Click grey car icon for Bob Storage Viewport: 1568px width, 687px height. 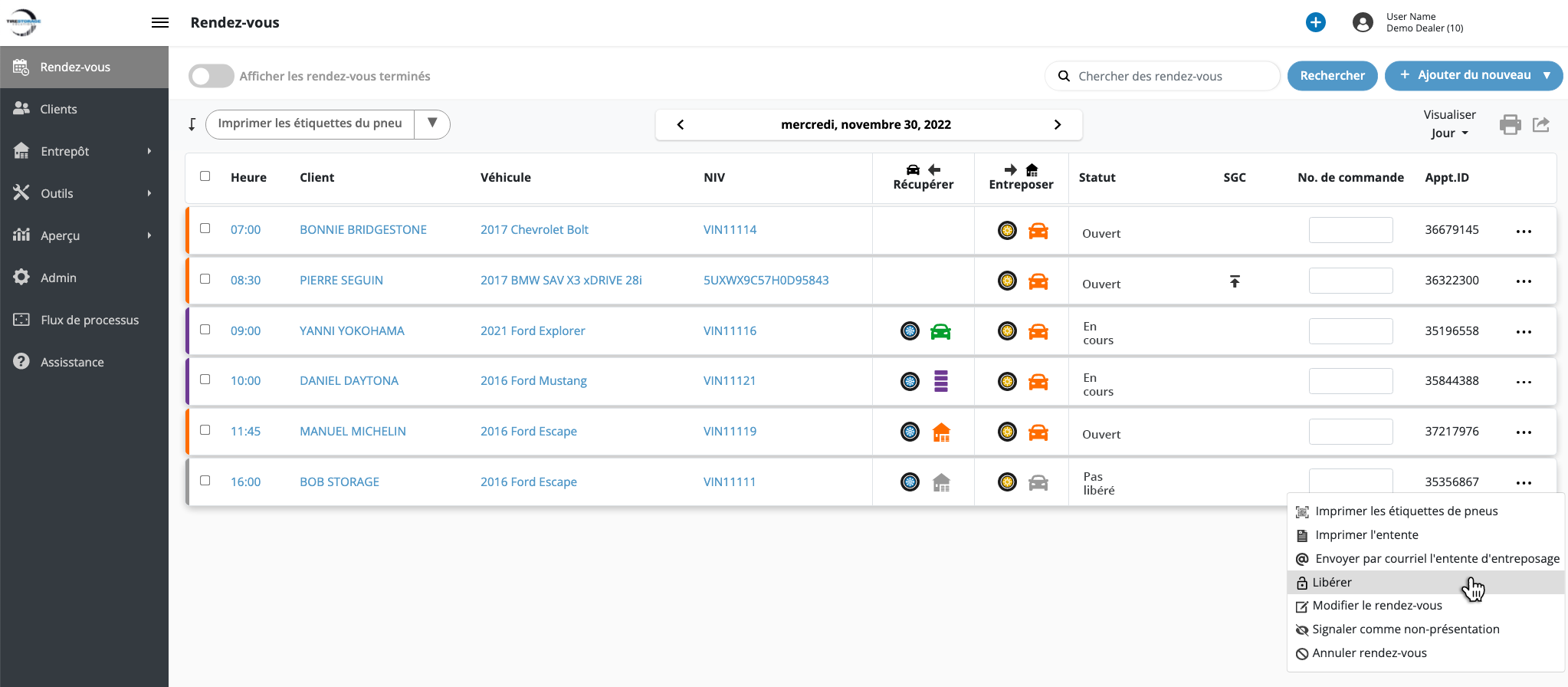pyautogui.click(x=1038, y=482)
